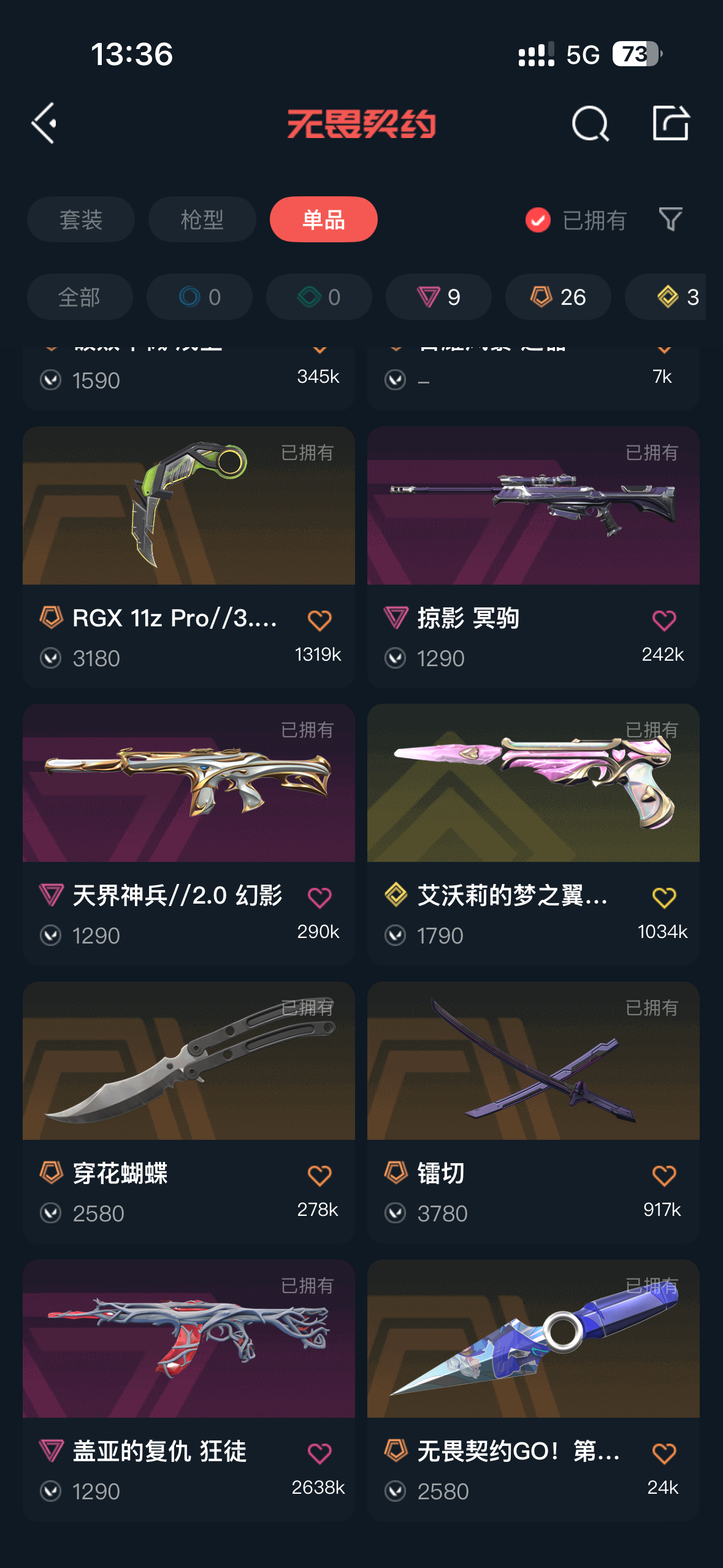Tap the share icon in header
The height and width of the screenshot is (1568, 723).
(x=670, y=123)
